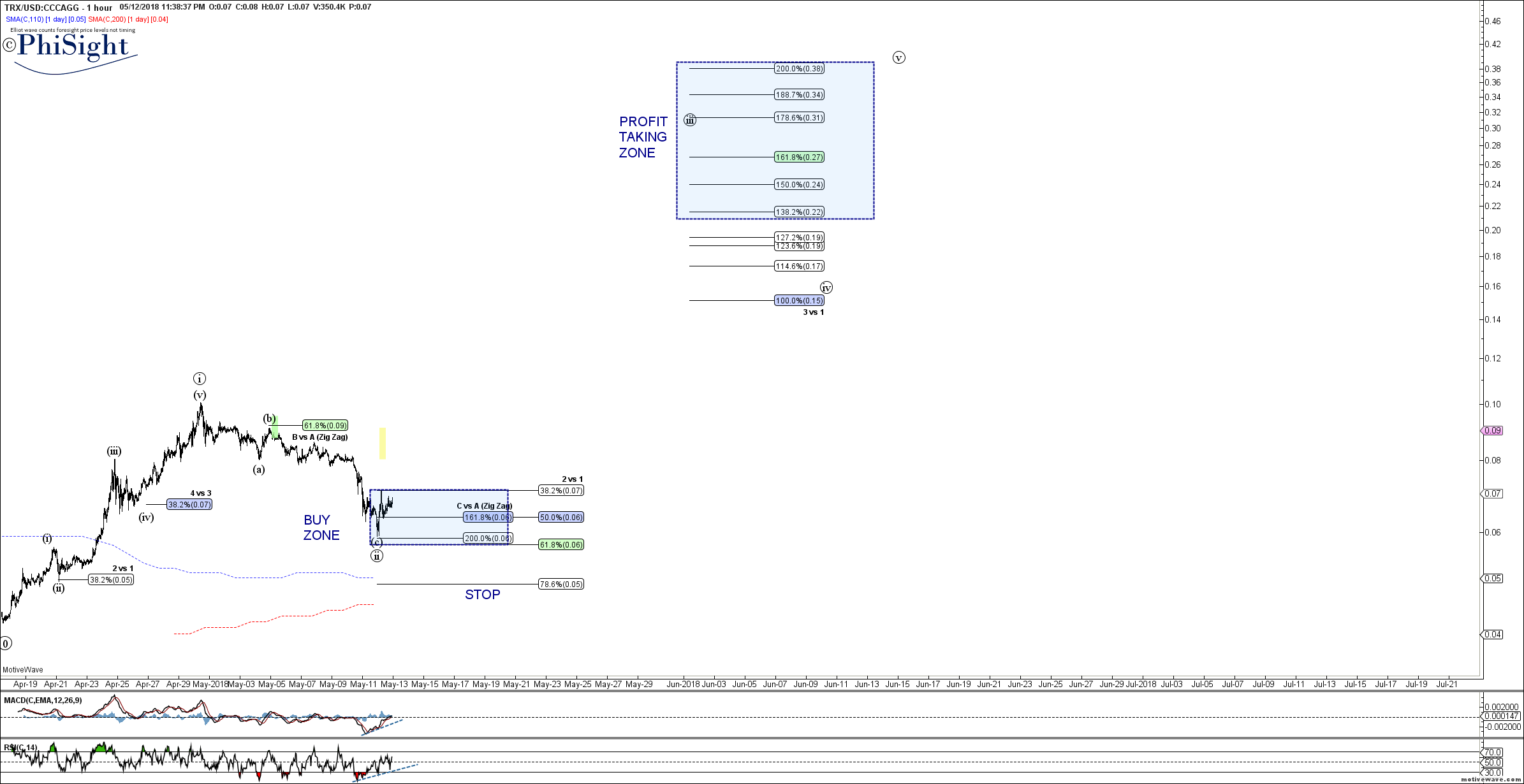Click the pink 0.09 price axis marker
The image size is (1524, 784).
pyautogui.click(x=1492, y=431)
